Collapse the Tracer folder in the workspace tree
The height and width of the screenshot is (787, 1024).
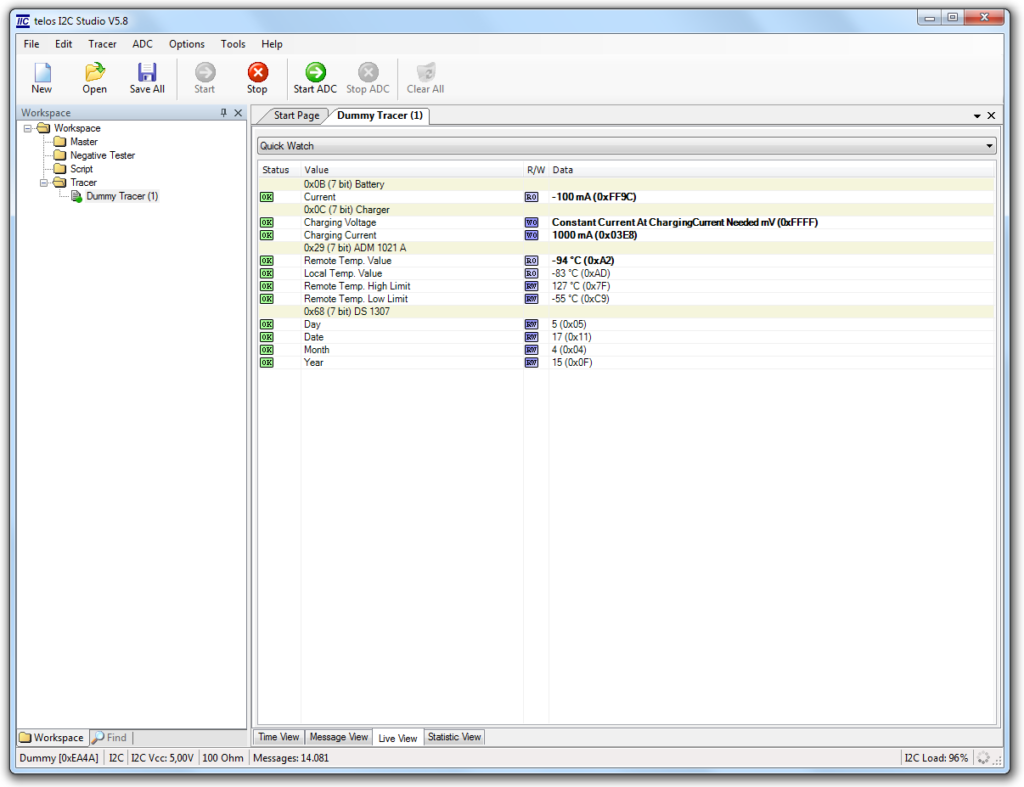[x=42, y=182]
